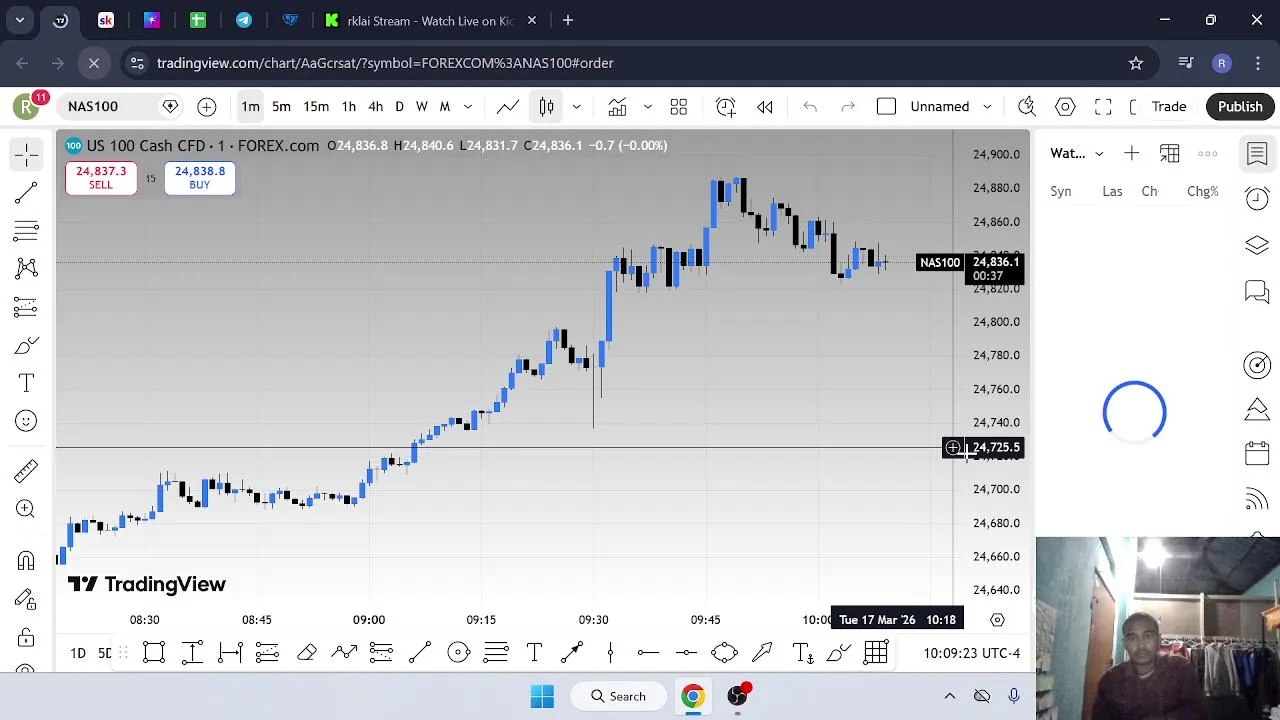1280x720 pixels.
Task: Add symbol to compare plus icon
Action: (207, 106)
